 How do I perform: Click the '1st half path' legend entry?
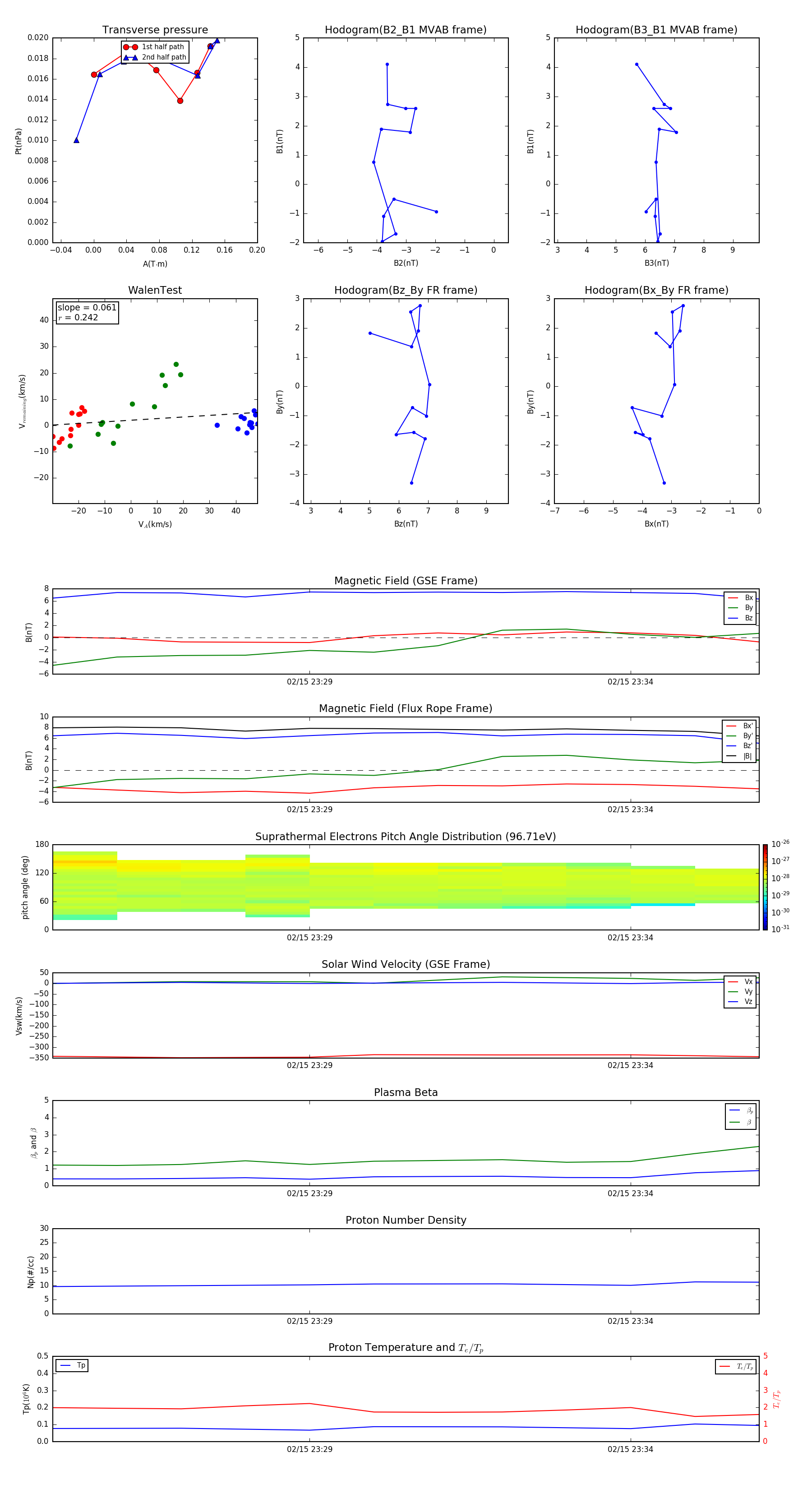(155, 47)
